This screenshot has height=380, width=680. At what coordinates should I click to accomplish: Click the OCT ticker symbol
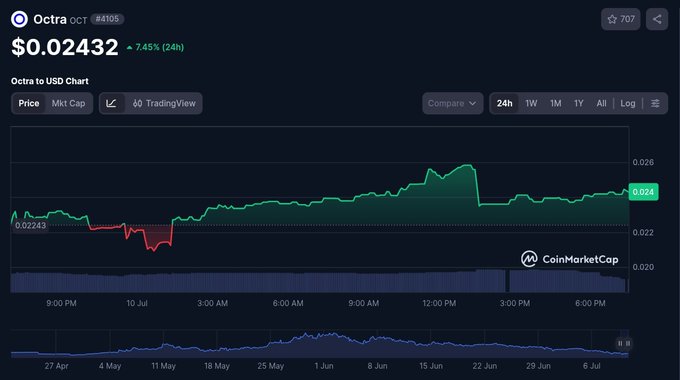(x=78, y=20)
